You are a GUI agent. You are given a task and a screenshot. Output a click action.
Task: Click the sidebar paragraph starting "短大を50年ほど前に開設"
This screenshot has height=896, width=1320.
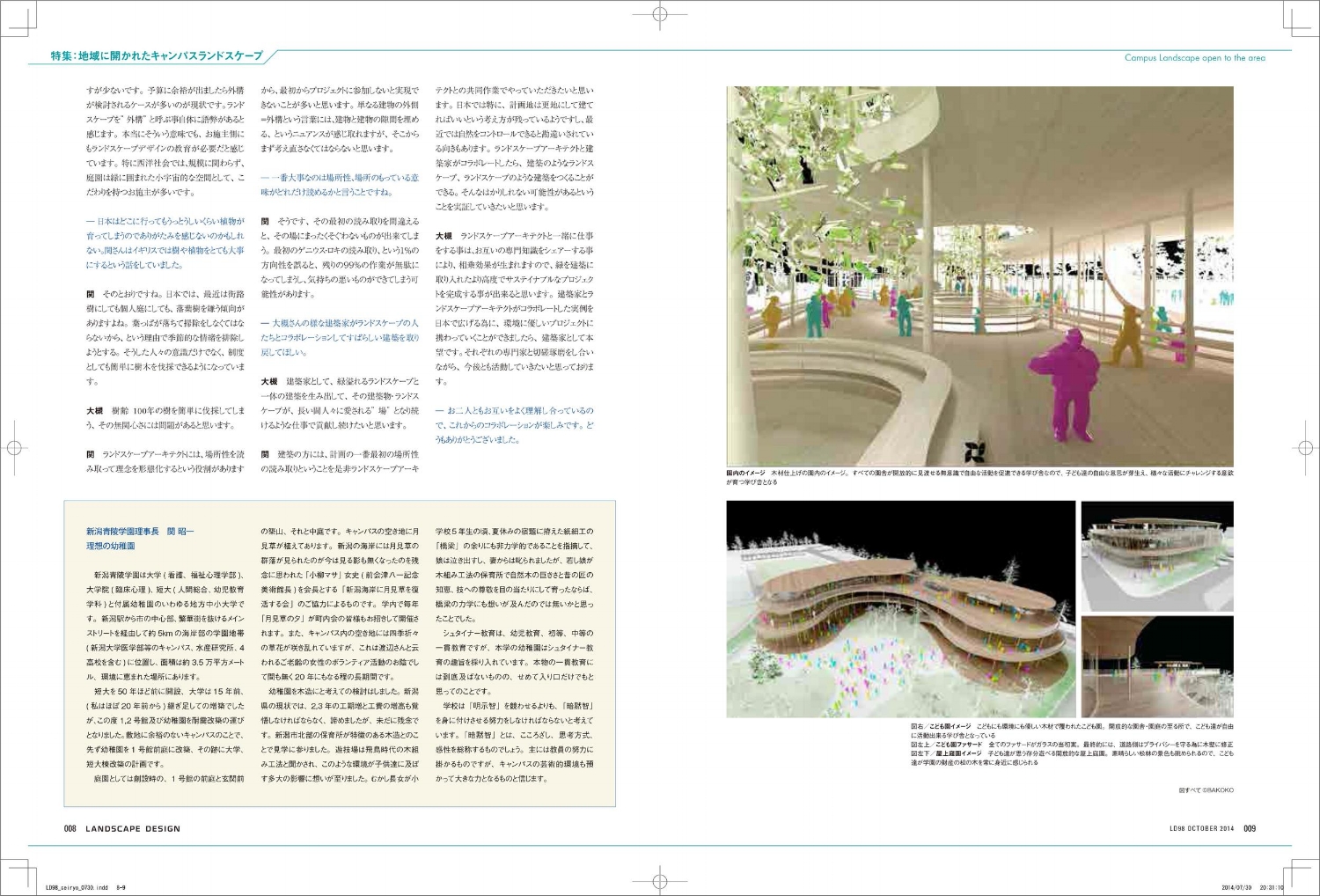click(x=165, y=728)
